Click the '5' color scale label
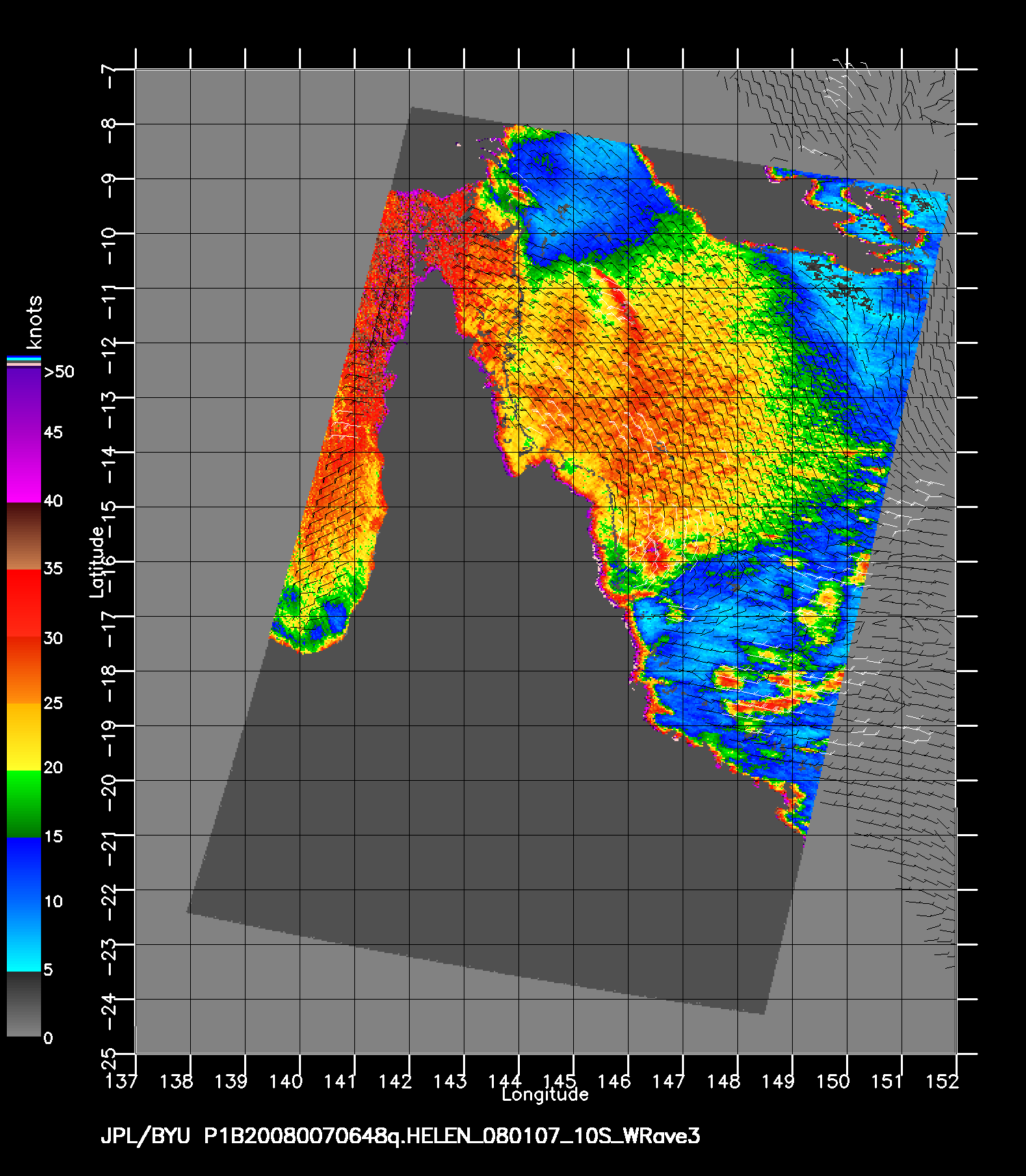The image size is (1026, 1176). [49, 970]
